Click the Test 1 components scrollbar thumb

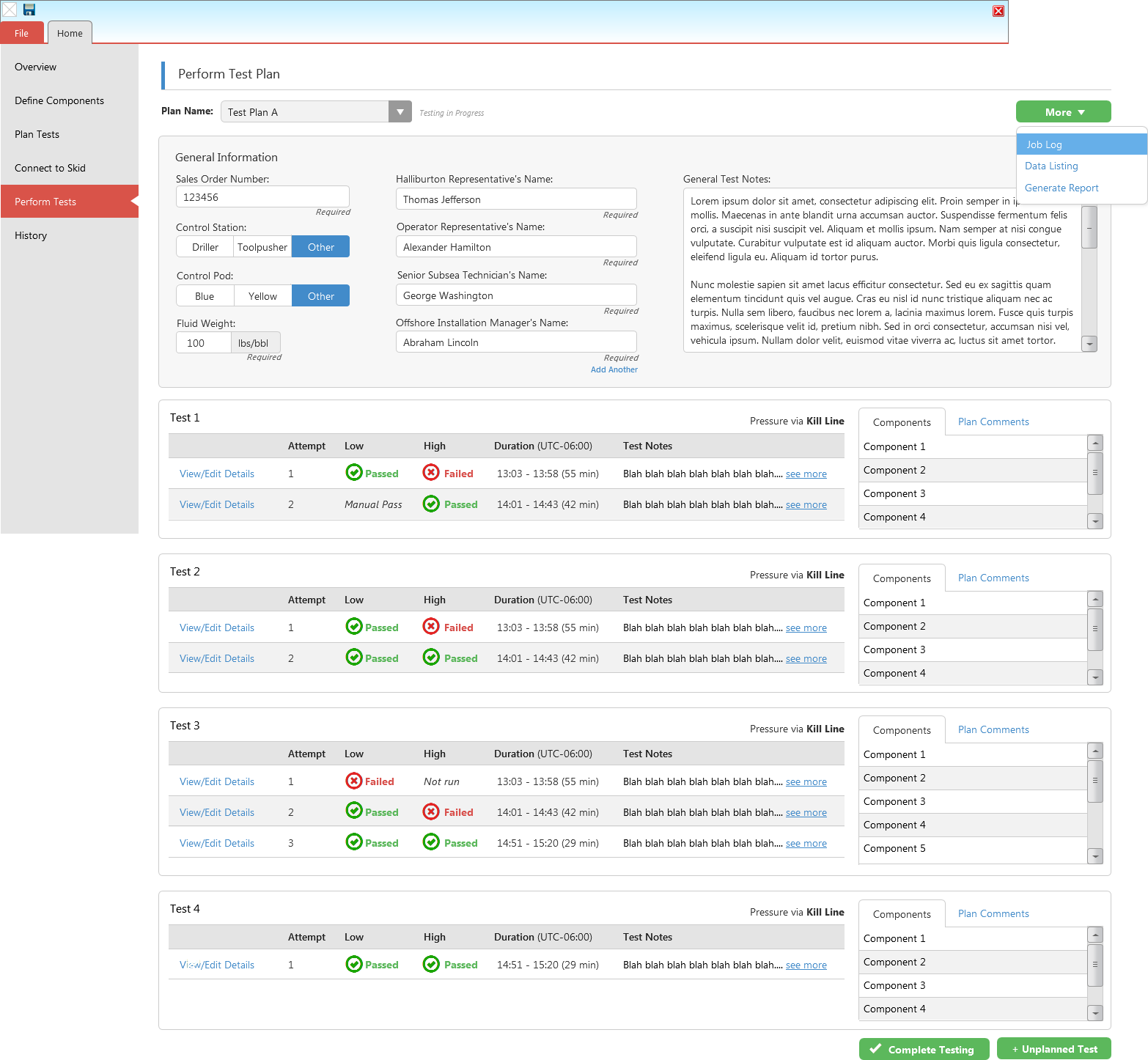point(1094,473)
